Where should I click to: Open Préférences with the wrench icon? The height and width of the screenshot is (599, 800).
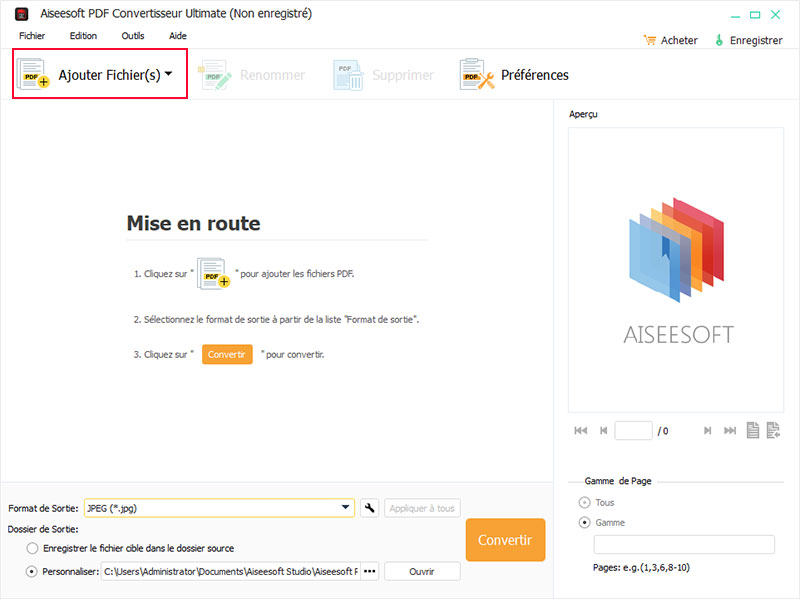(477, 74)
